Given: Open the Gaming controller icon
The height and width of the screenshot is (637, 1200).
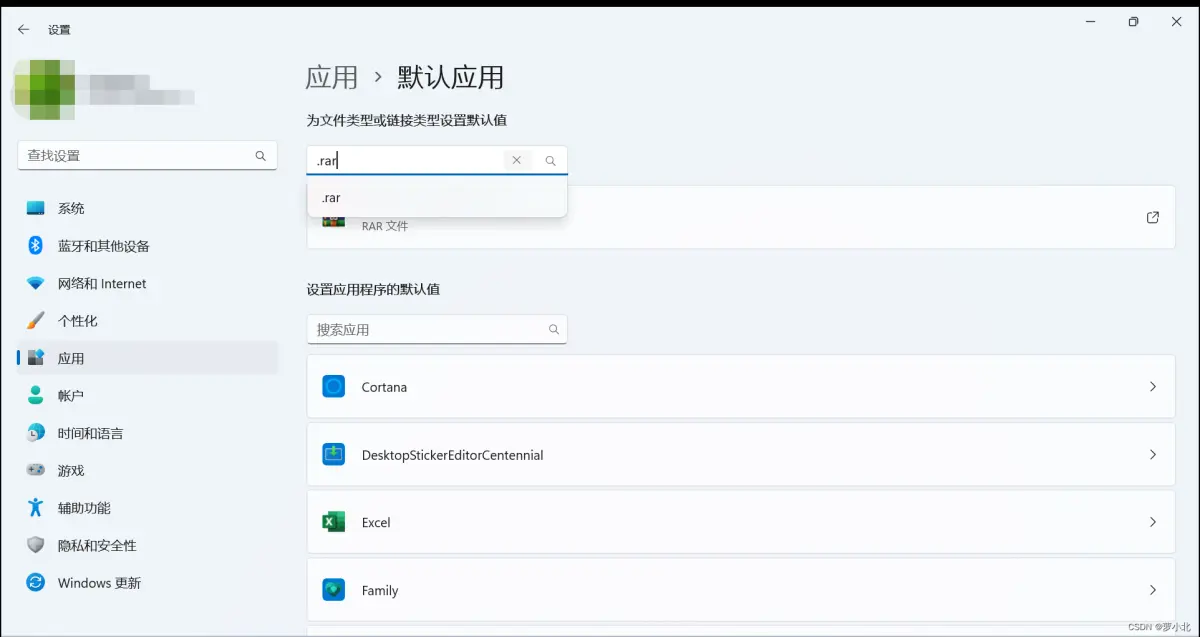Looking at the screenshot, I should 36,470.
